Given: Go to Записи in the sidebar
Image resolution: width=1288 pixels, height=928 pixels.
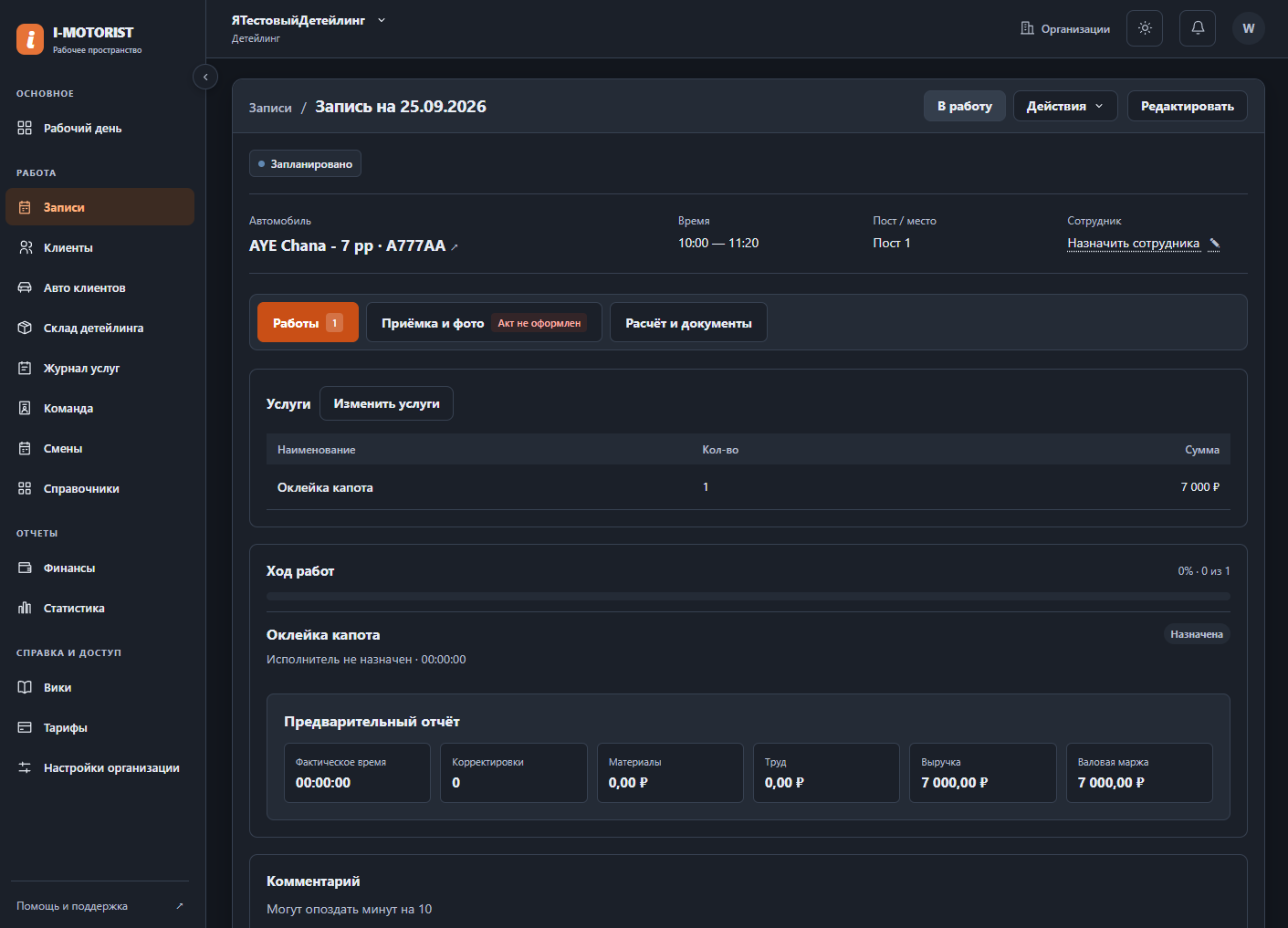Looking at the screenshot, I should (x=99, y=207).
